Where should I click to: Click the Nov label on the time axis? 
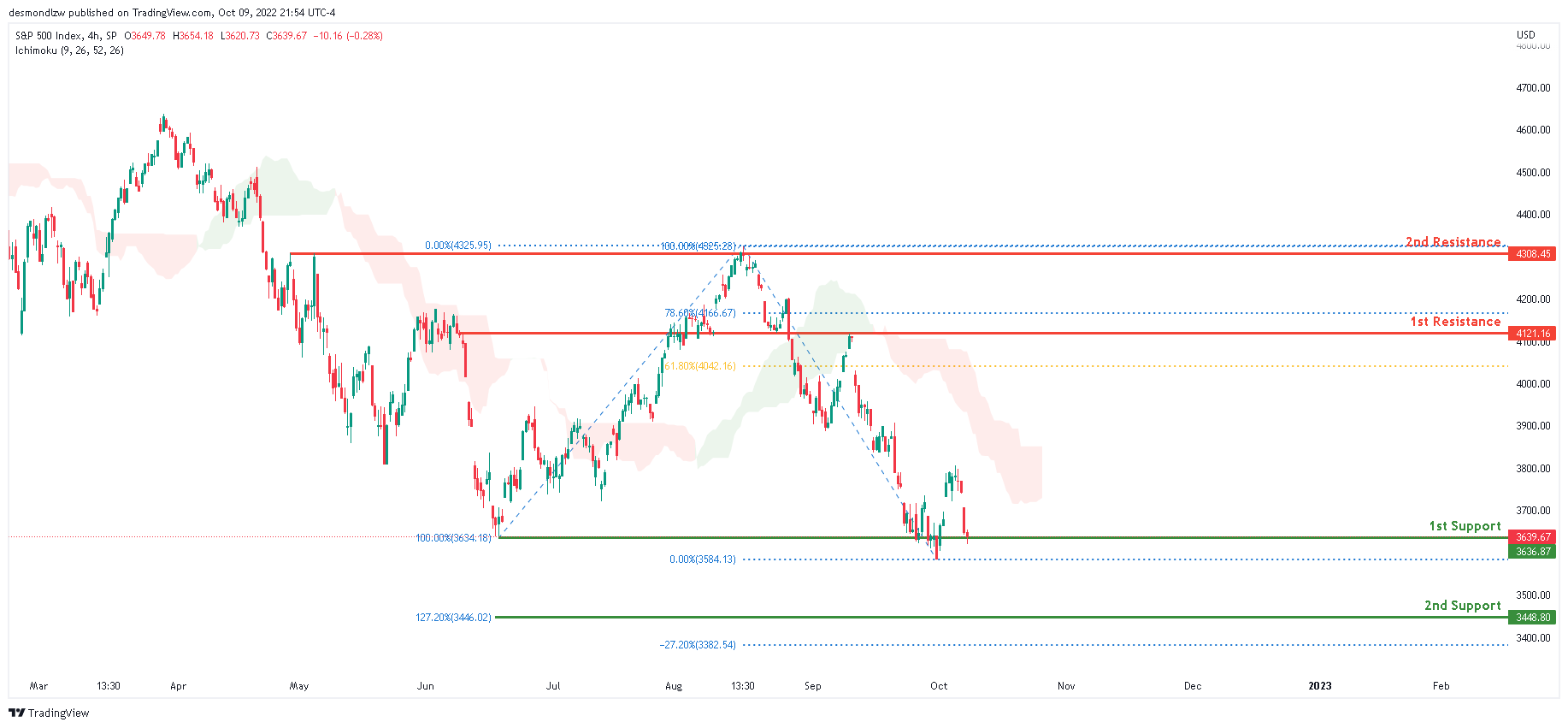tap(1066, 686)
